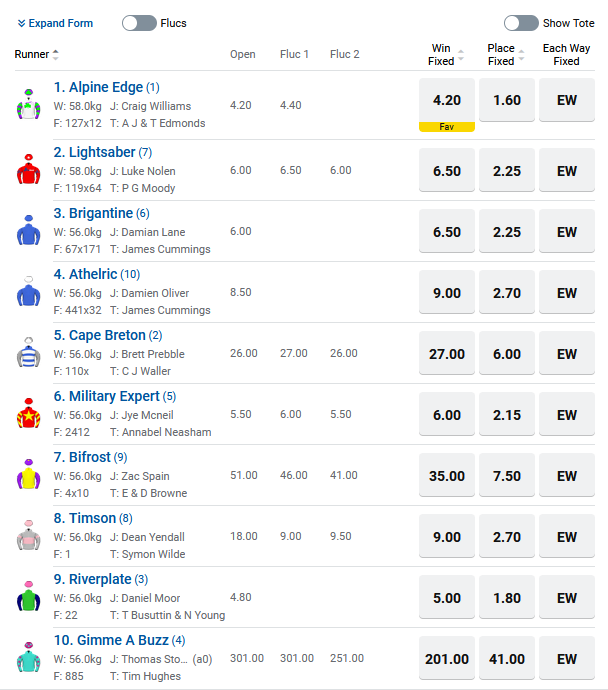Click Bifrost purple and yellow silks icon
The height and width of the screenshot is (690, 608).
point(27,475)
